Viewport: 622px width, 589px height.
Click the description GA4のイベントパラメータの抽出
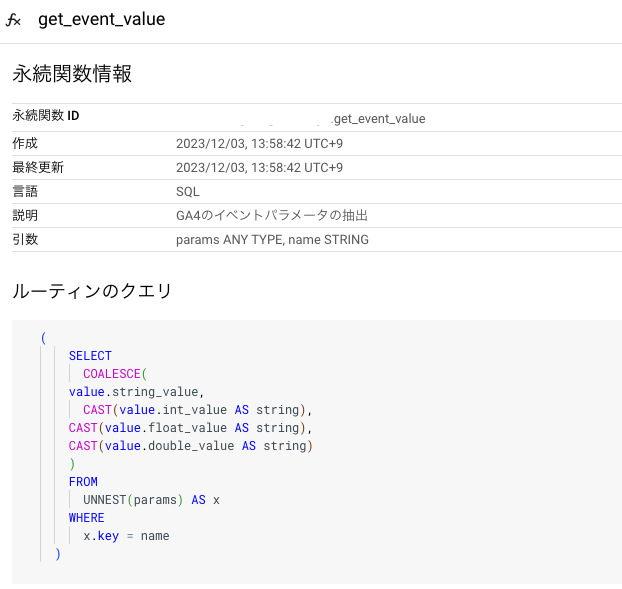click(x=272, y=215)
